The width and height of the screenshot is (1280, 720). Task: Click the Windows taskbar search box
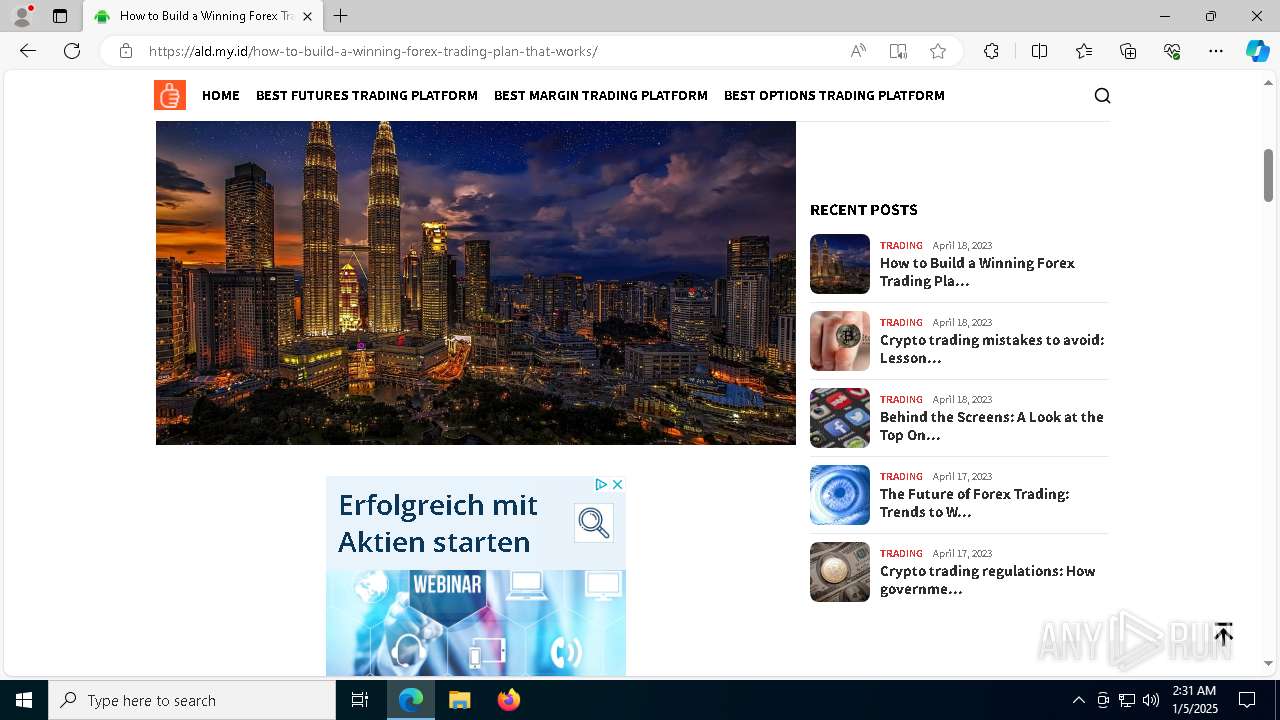click(192, 700)
